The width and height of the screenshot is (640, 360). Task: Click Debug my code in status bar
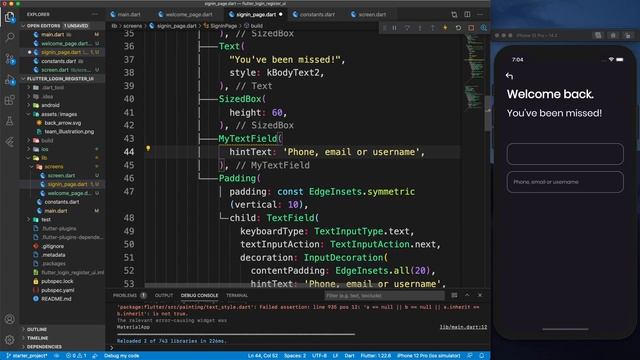click(x=122, y=356)
